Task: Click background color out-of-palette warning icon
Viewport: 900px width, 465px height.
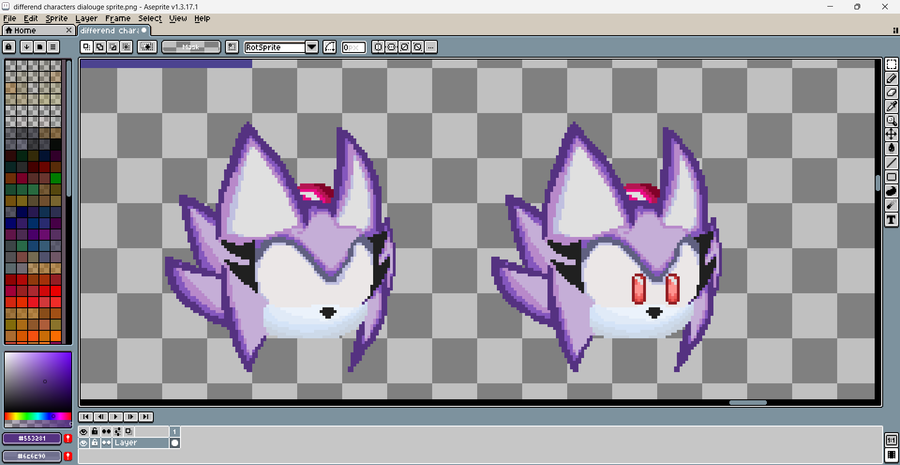Action: pos(68,456)
